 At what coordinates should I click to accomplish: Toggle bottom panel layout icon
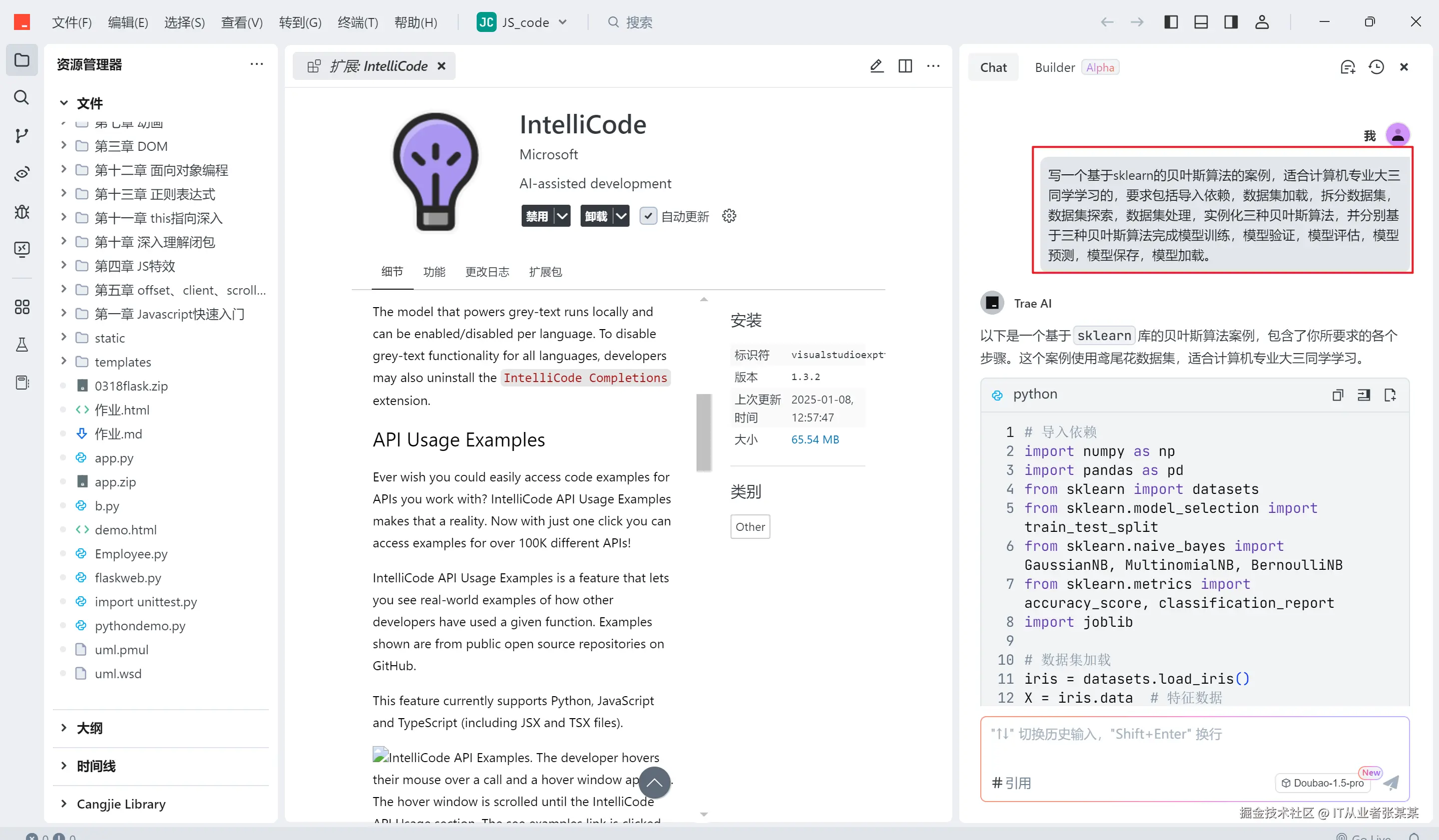pos(1200,22)
